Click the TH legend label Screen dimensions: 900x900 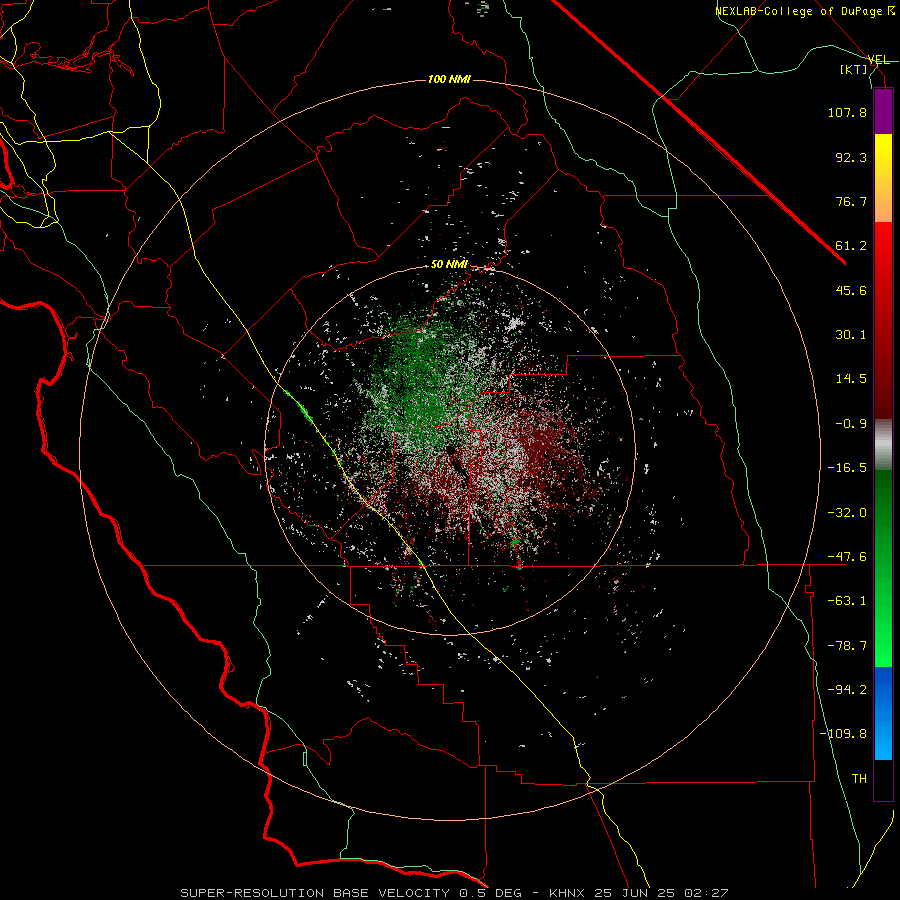coord(859,779)
